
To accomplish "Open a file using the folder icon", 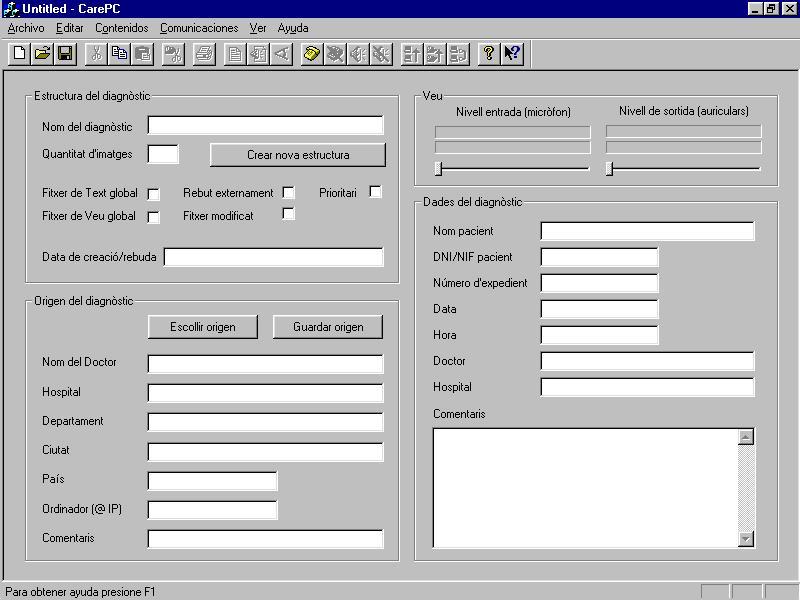I will point(42,54).
